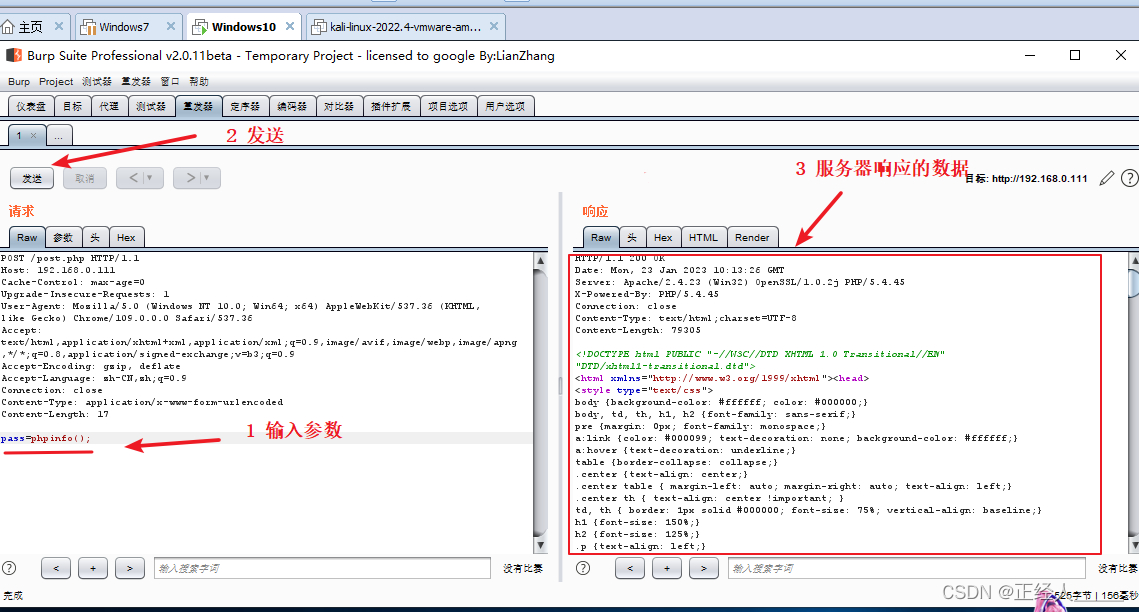
Task: Click the plus button in request search bar
Action: pos(93,568)
